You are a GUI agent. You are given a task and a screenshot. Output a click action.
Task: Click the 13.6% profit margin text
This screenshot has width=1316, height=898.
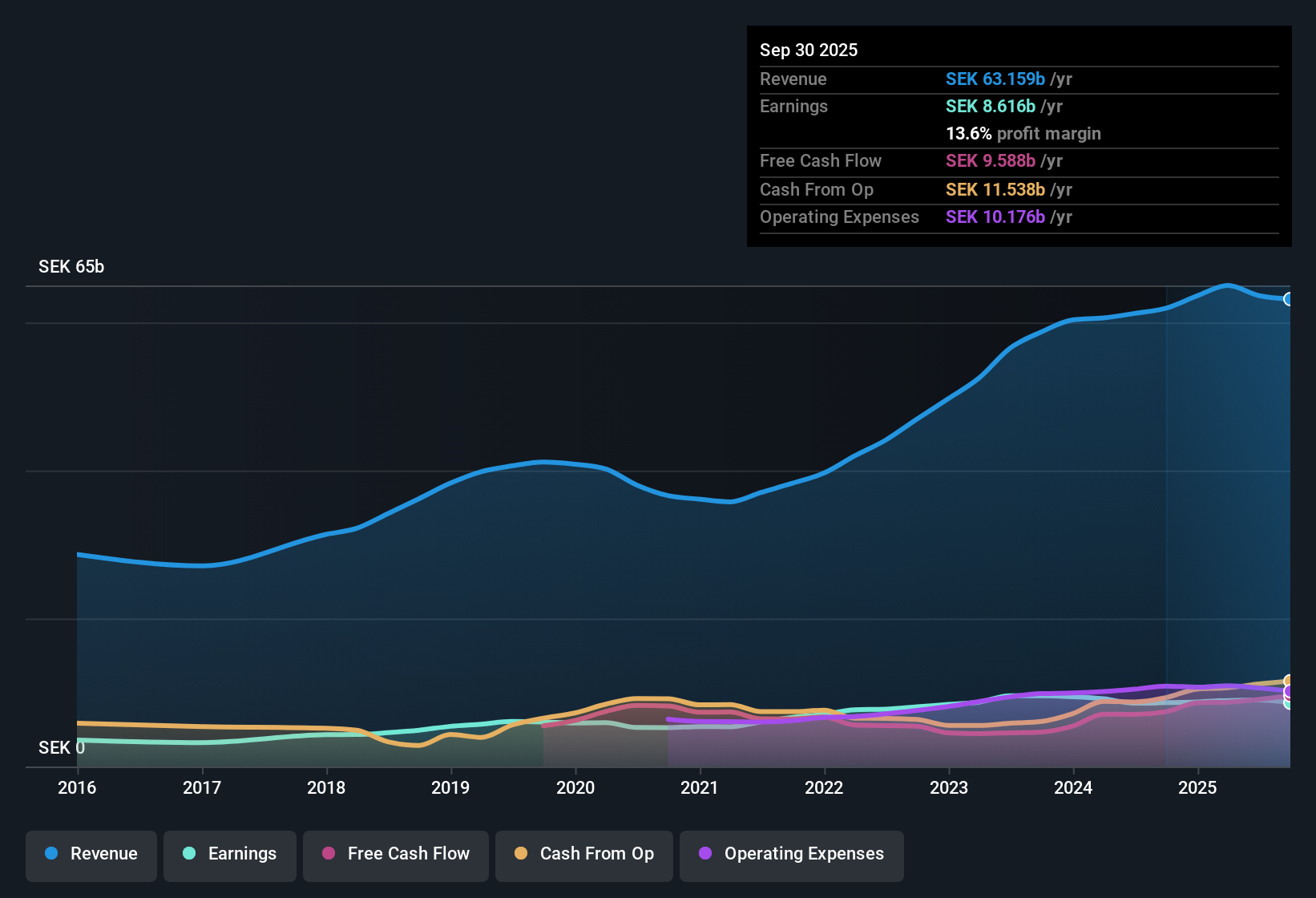point(1023,134)
